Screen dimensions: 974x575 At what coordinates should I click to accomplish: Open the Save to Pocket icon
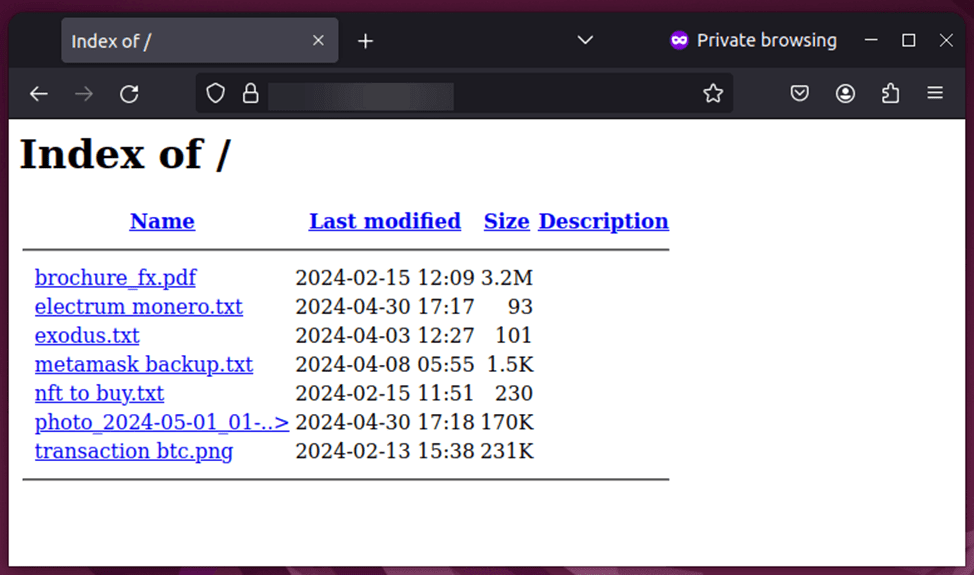[800, 94]
